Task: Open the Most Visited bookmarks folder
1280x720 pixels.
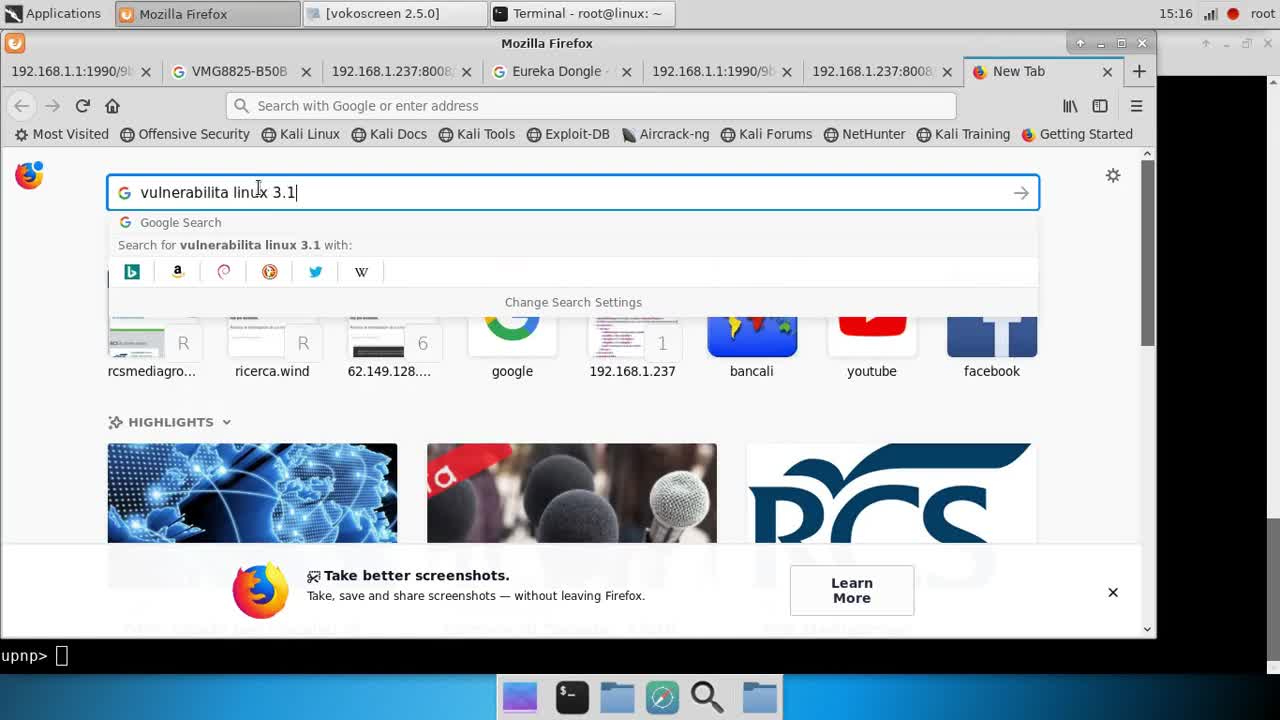Action: coord(62,134)
